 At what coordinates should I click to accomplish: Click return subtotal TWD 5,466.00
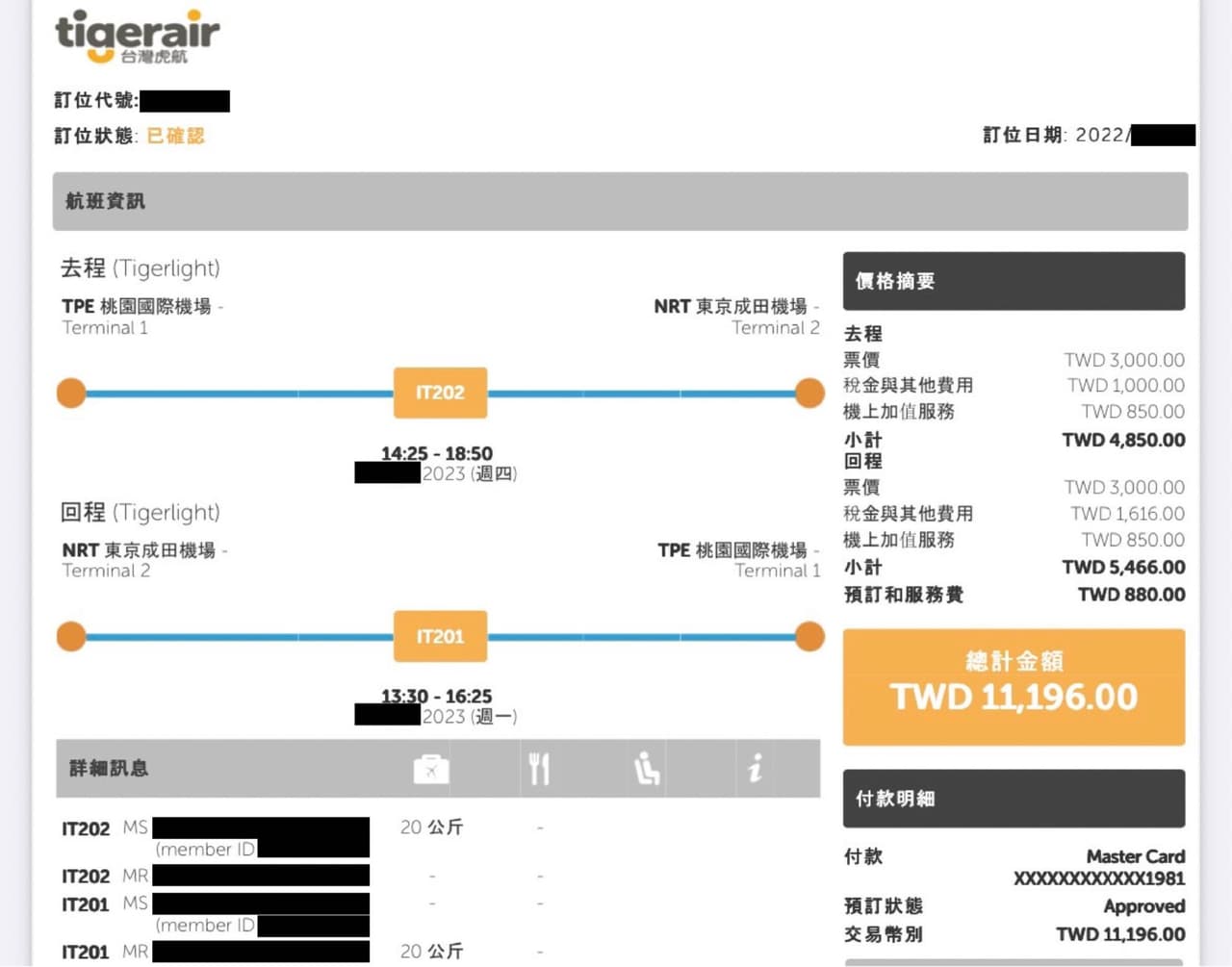click(1123, 567)
